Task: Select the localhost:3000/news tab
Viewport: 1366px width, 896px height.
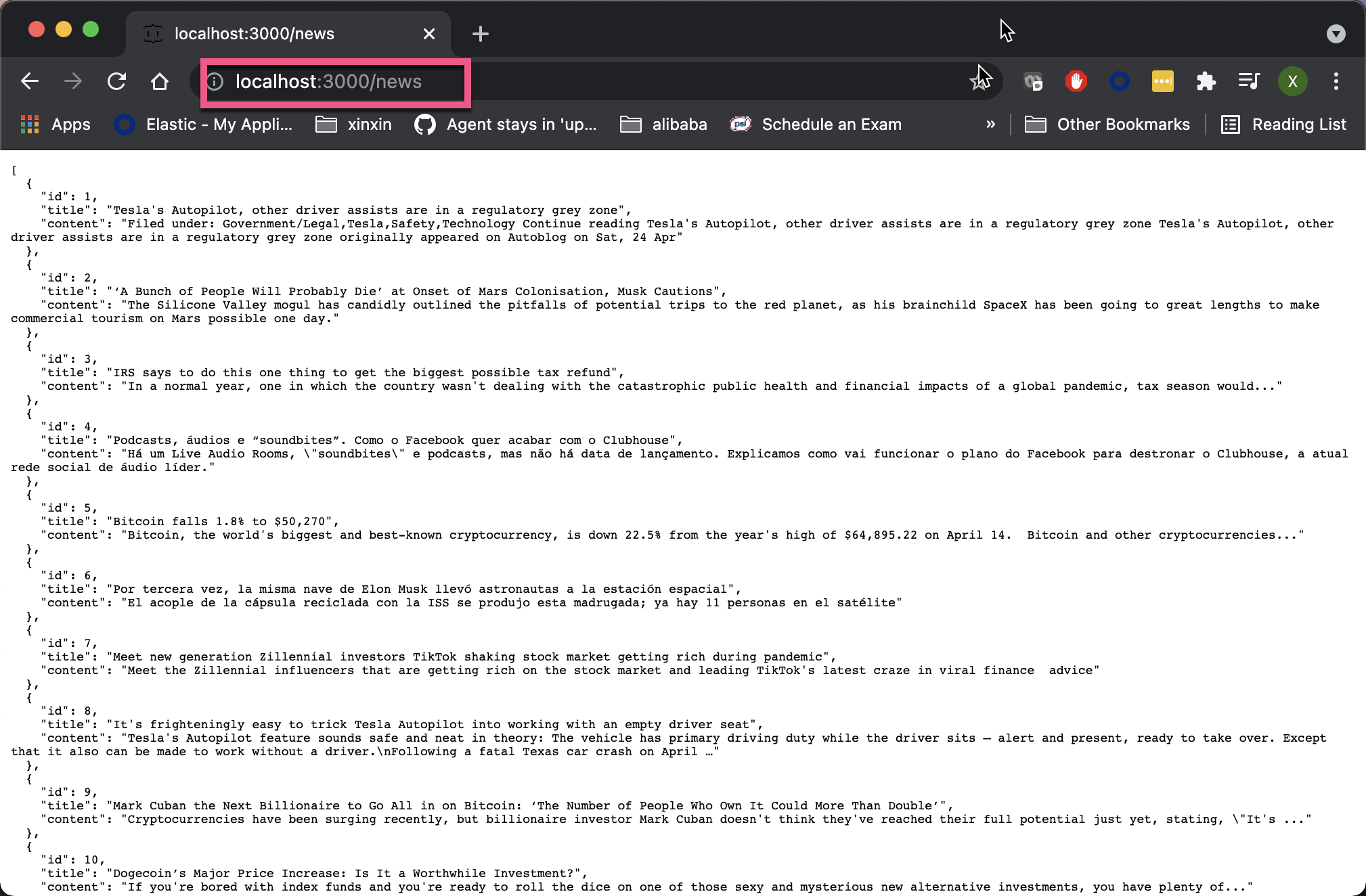Action: tap(254, 33)
